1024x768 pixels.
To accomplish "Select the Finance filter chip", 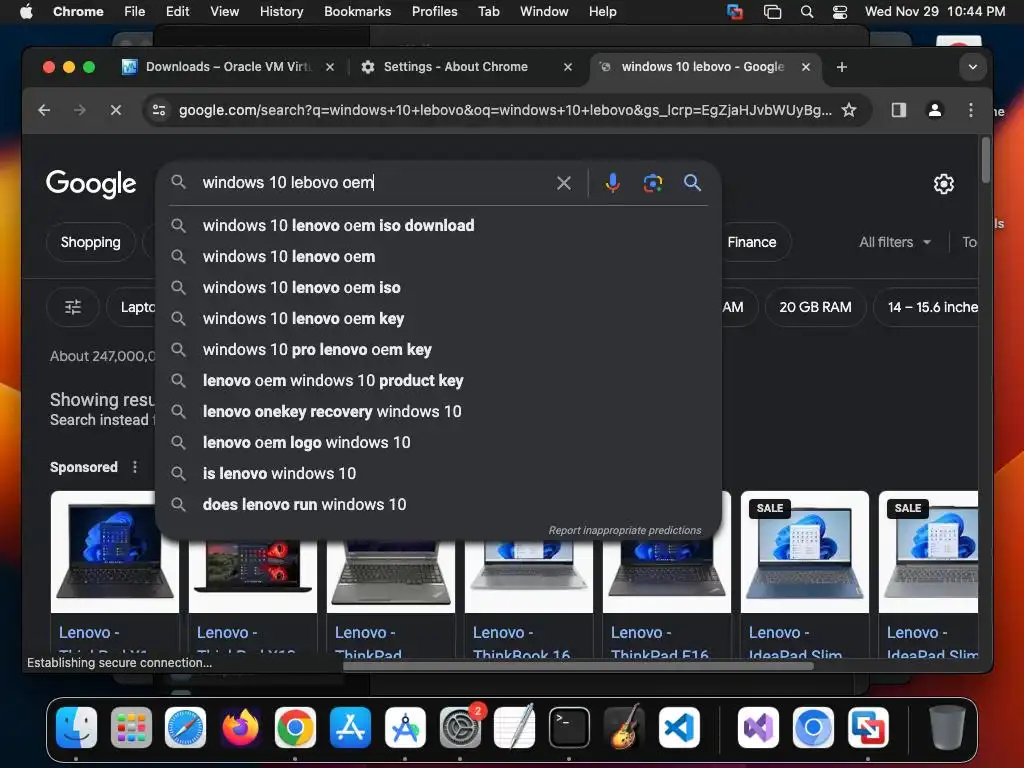I will click(x=752, y=242).
